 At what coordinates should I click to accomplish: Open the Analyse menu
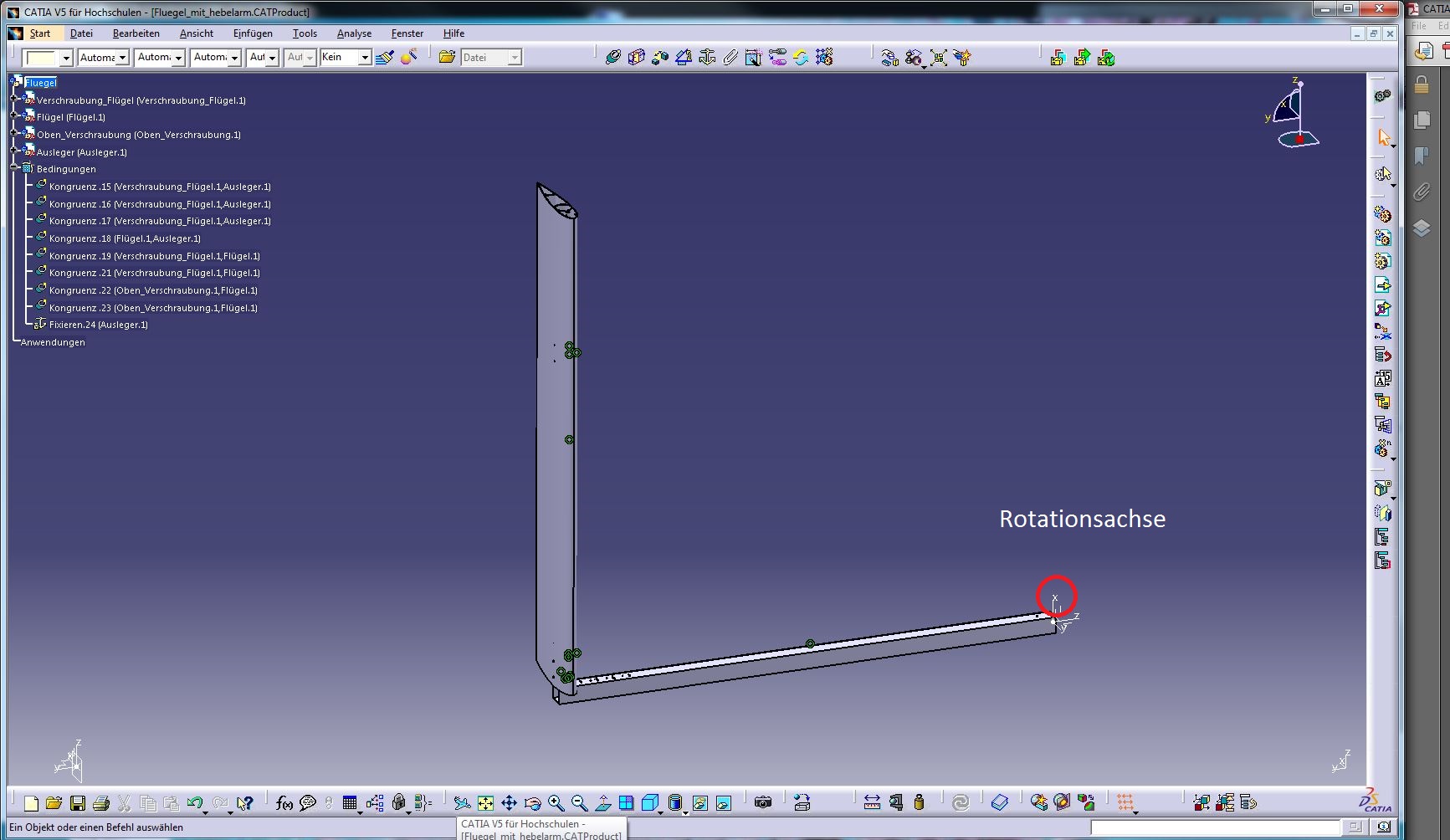[354, 33]
